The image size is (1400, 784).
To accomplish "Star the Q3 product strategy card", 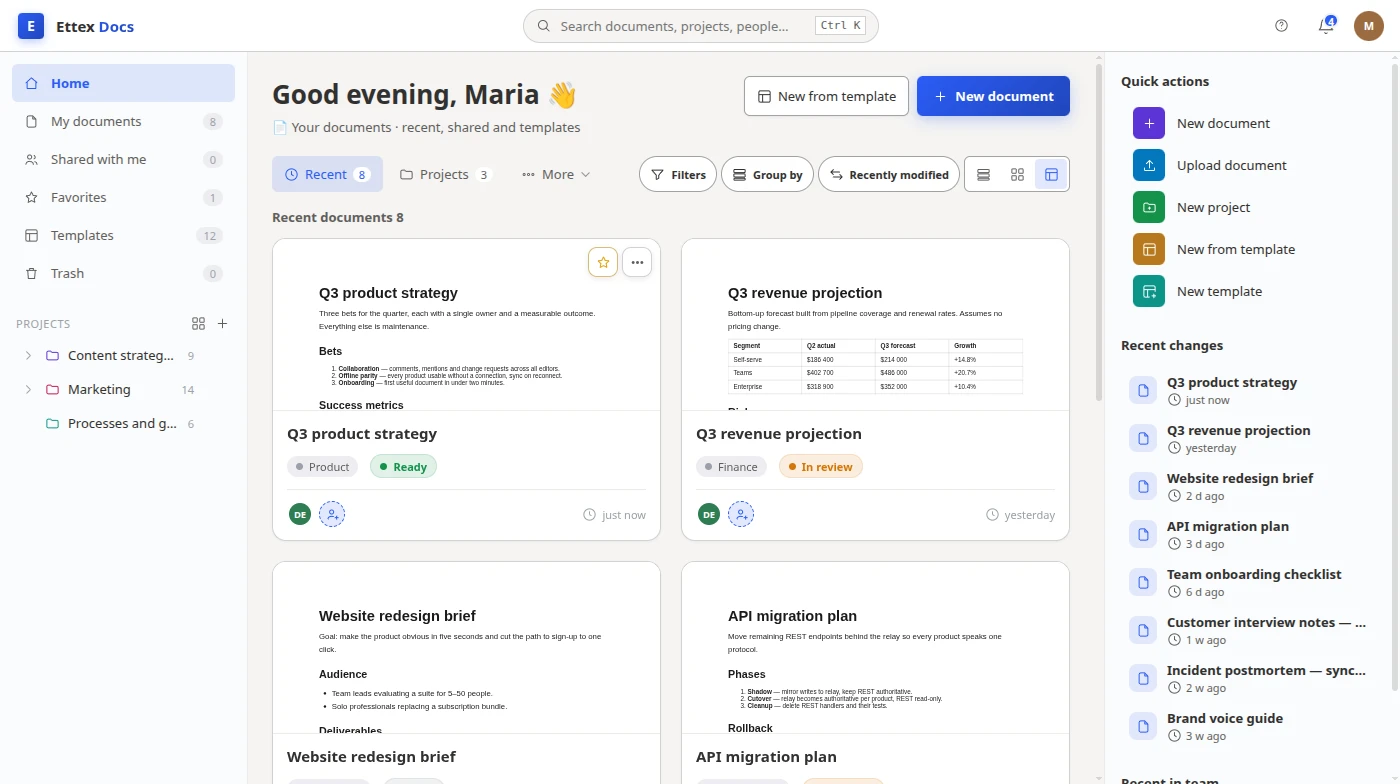I will click(603, 262).
